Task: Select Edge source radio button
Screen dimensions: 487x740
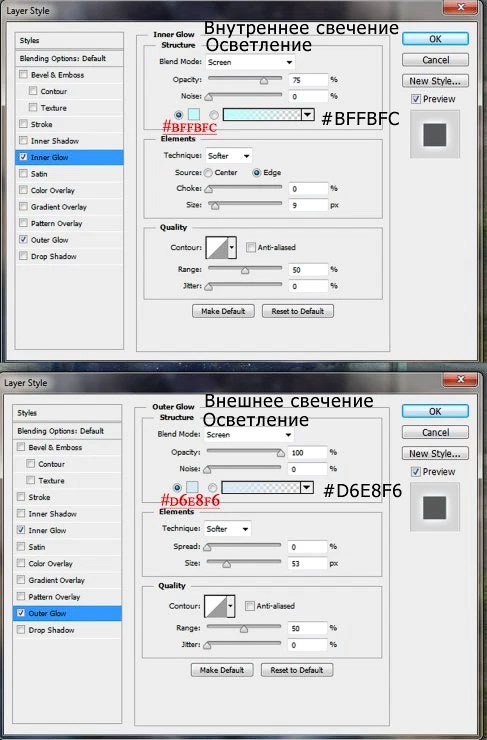Action: point(257,173)
